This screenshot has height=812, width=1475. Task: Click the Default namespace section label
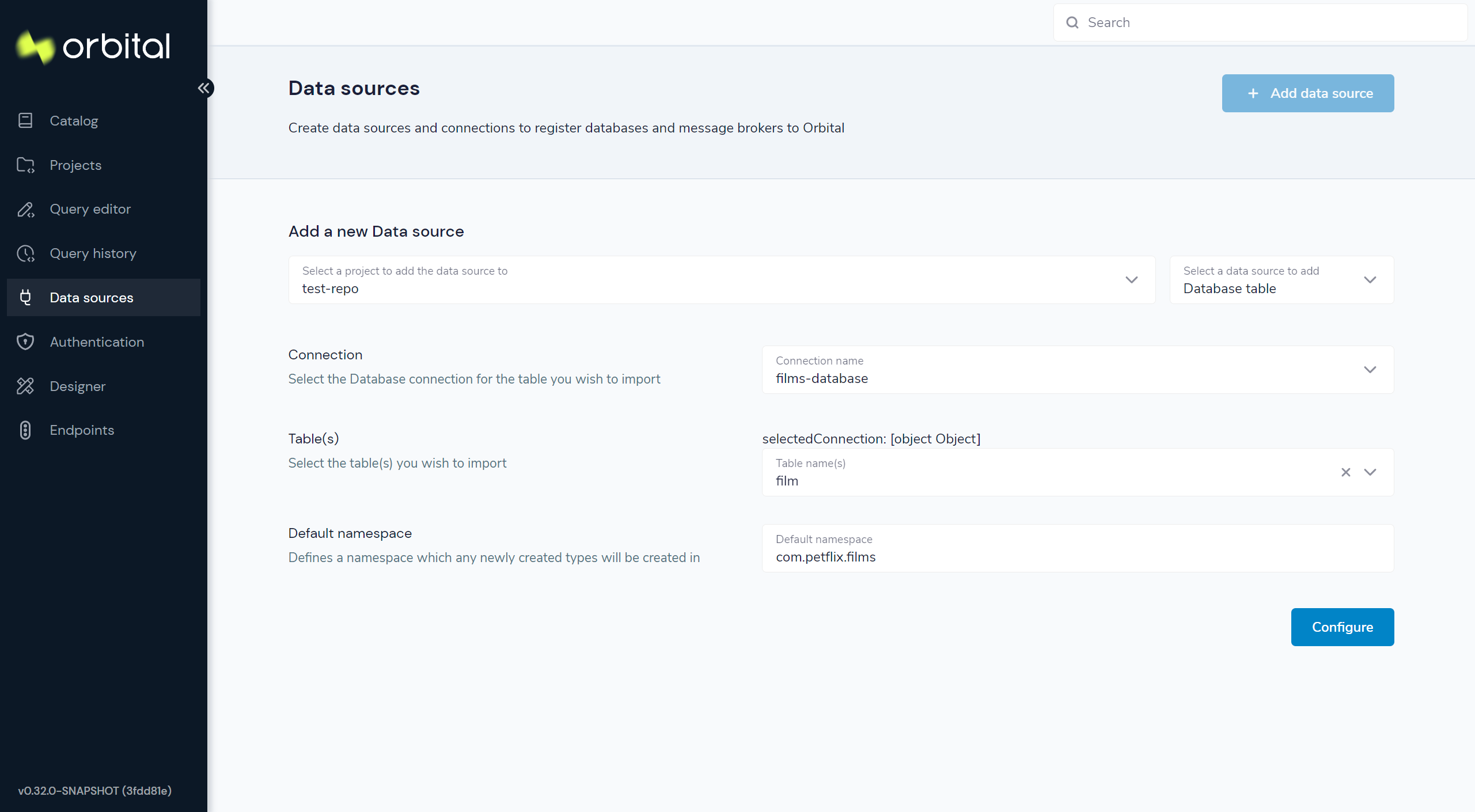(350, 533)
